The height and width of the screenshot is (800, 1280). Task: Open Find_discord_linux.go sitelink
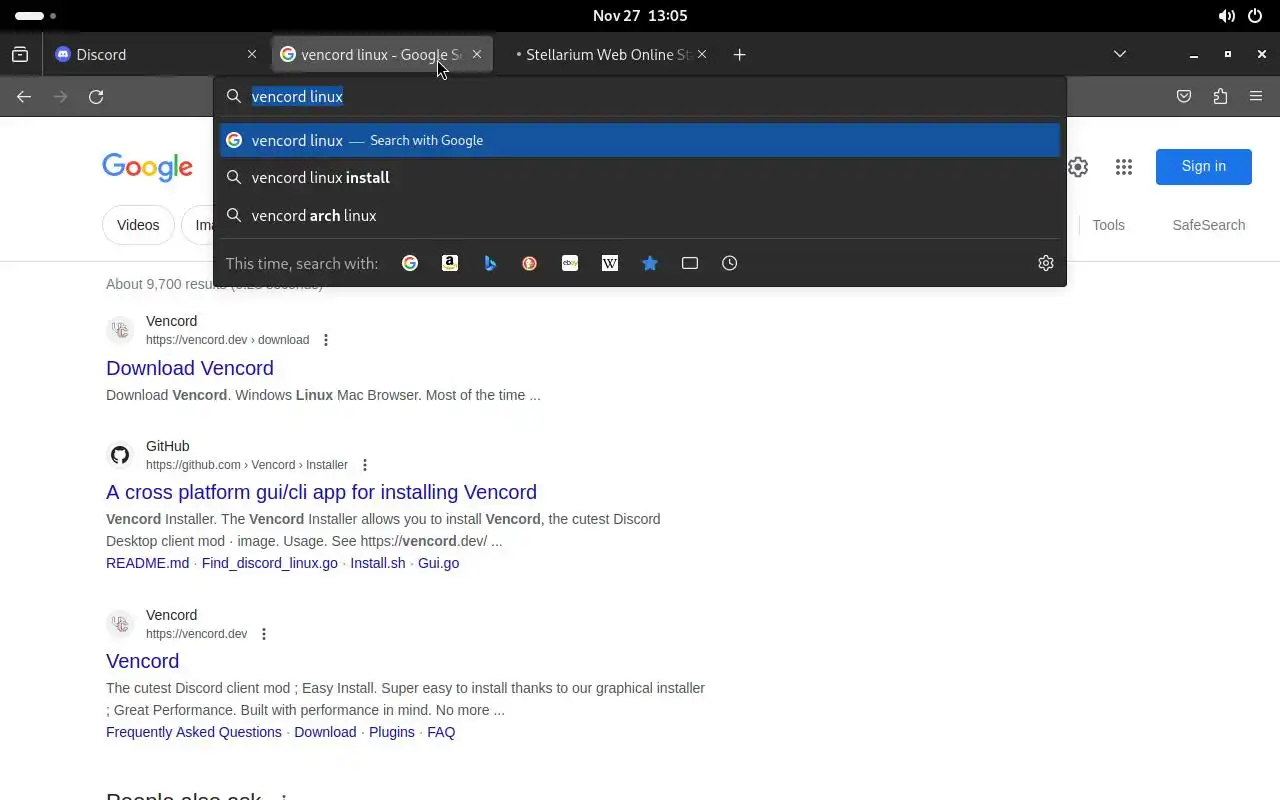270,563
